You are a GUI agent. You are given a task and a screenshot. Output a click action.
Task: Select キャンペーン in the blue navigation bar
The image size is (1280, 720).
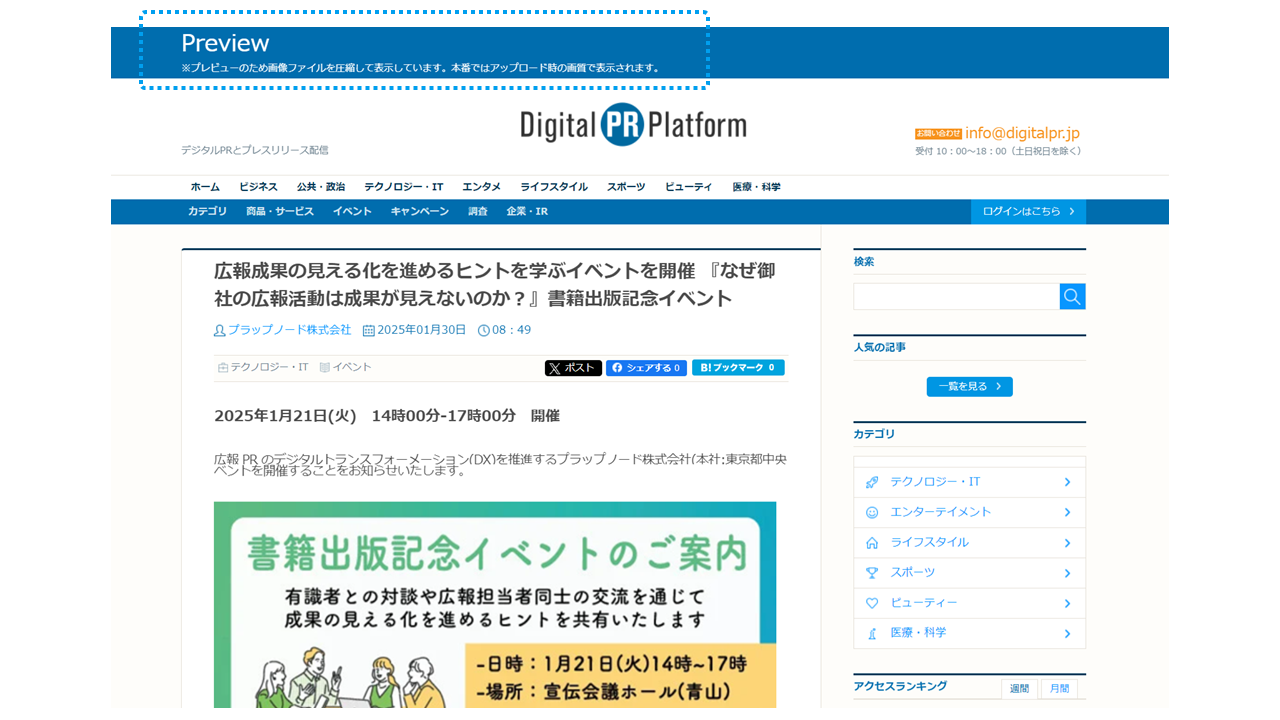419,212
